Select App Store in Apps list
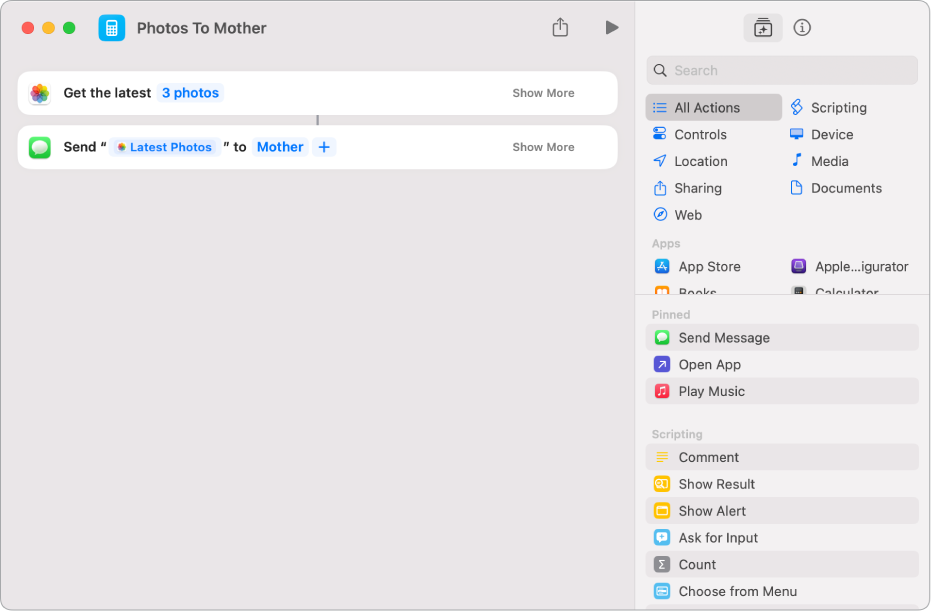This screenshot has height=612, width=932. pyautogui.click(x=697, y=267)
